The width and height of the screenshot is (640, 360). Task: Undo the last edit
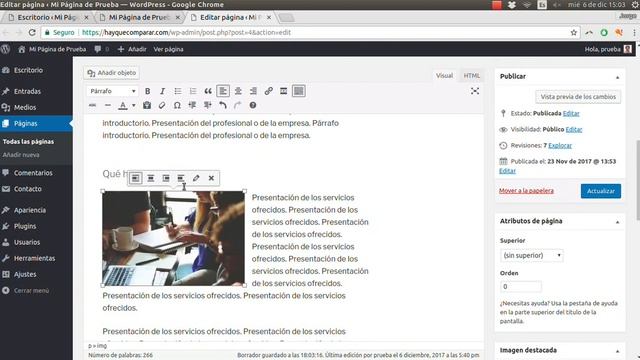(x=222, y=105)
